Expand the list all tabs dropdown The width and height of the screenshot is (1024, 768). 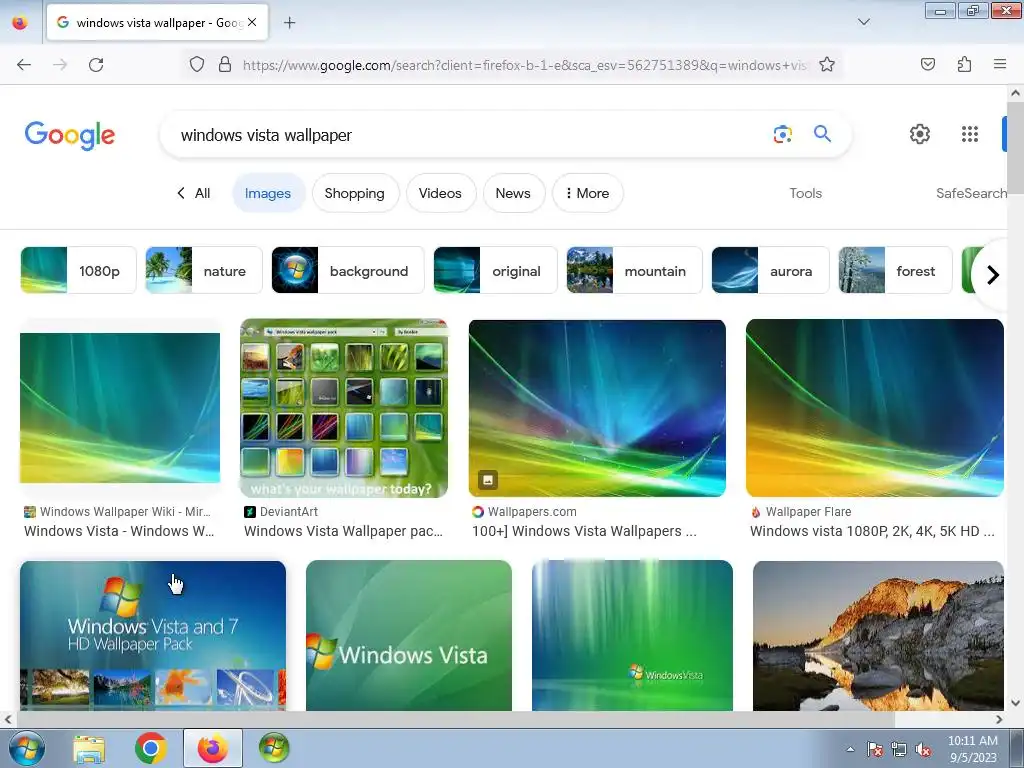[x=863, y=22]
